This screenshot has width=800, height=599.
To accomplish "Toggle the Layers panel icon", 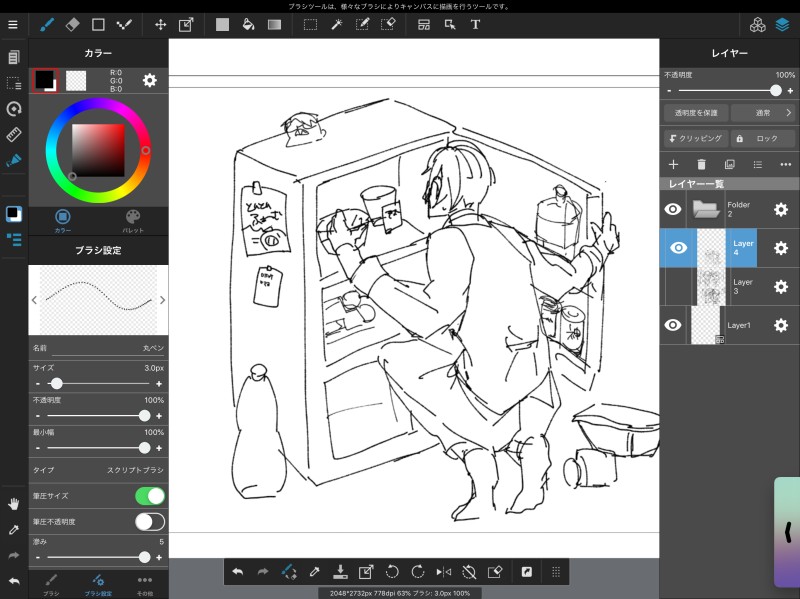I will pos(783,24).
